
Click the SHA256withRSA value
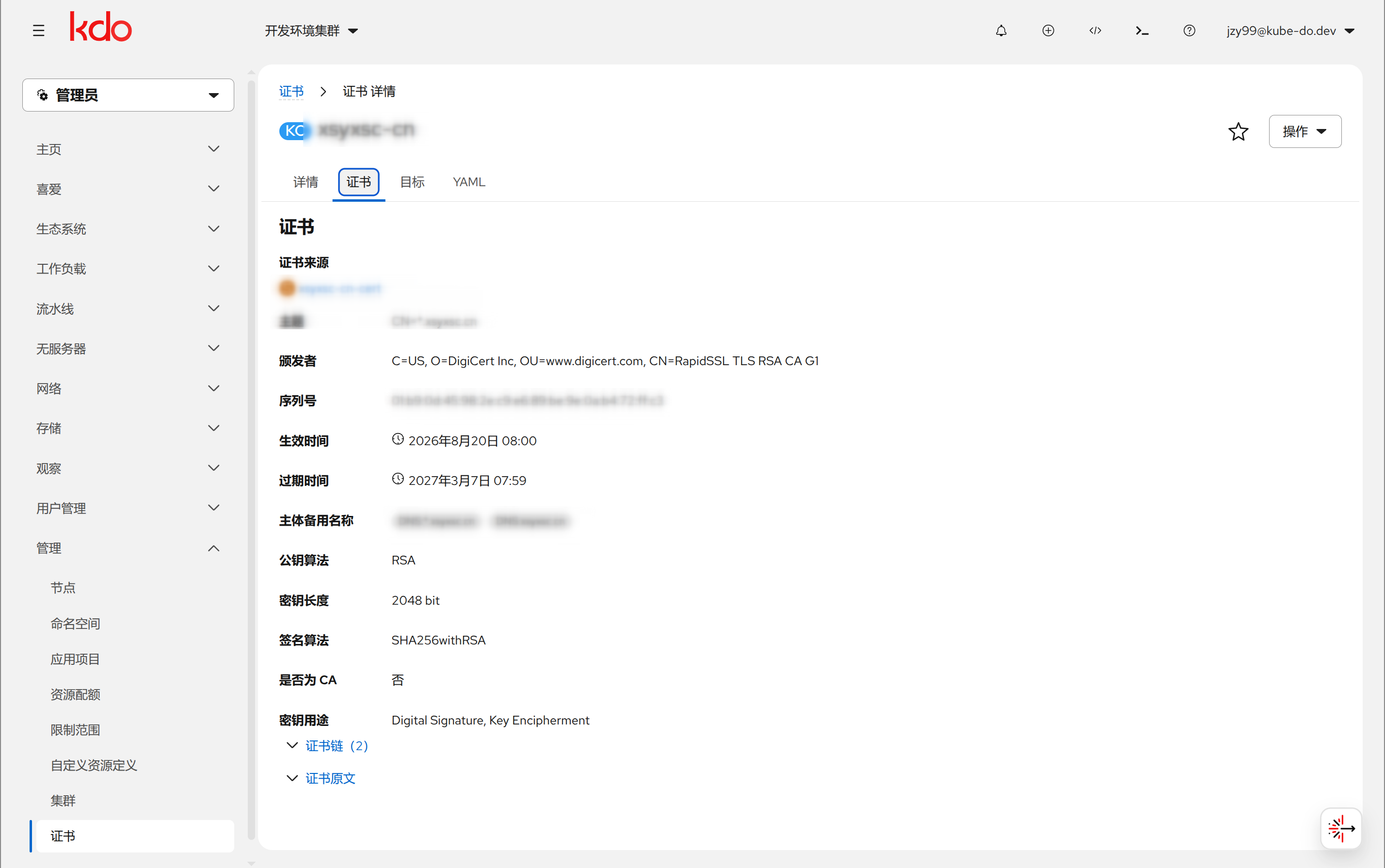pyautogui.click(x=438, y=640)
